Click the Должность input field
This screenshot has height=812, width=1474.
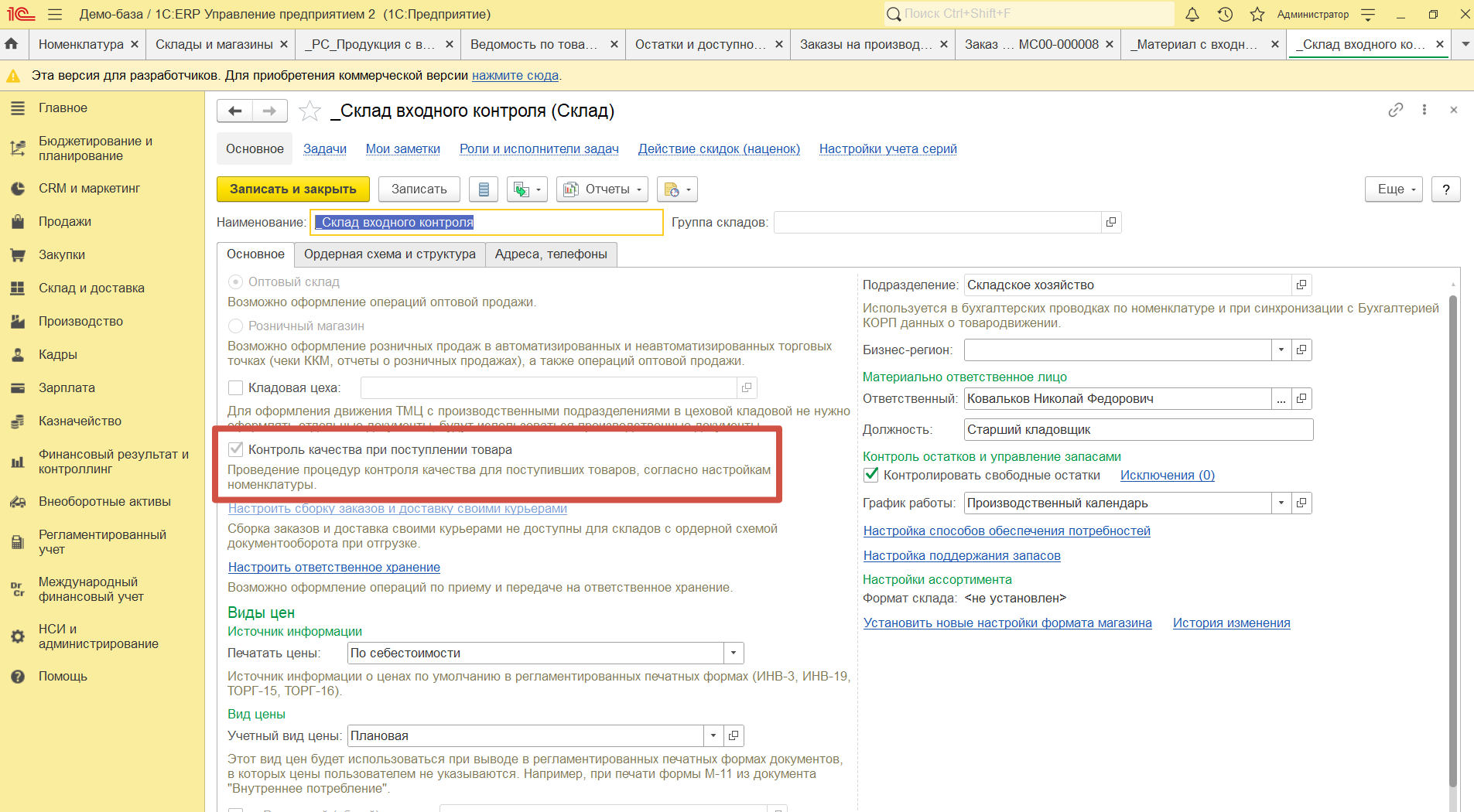(1138, 430)
